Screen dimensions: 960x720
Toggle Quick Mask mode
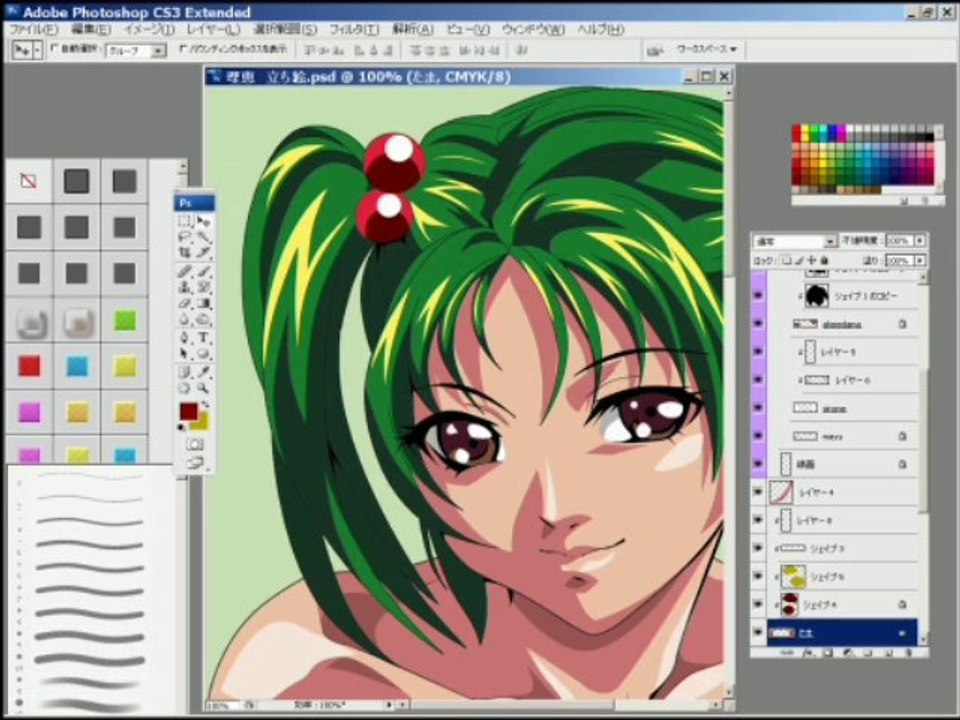tap(195, 444)
